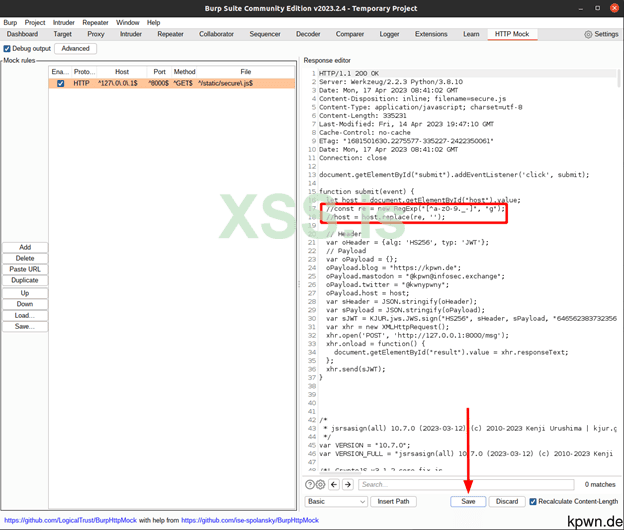Sort by the Port column header

160,72
